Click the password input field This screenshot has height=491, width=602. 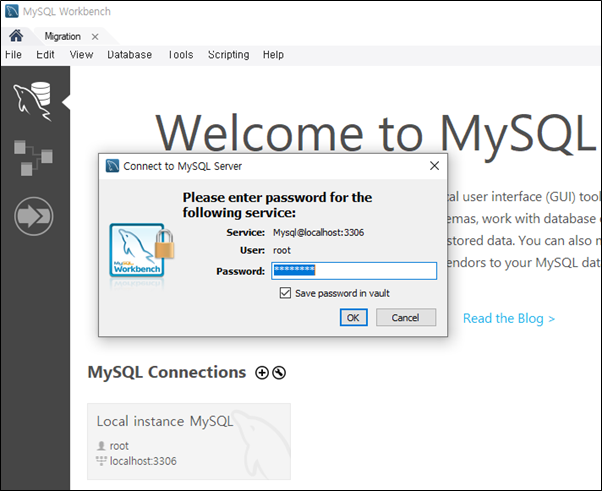point(354,271)
